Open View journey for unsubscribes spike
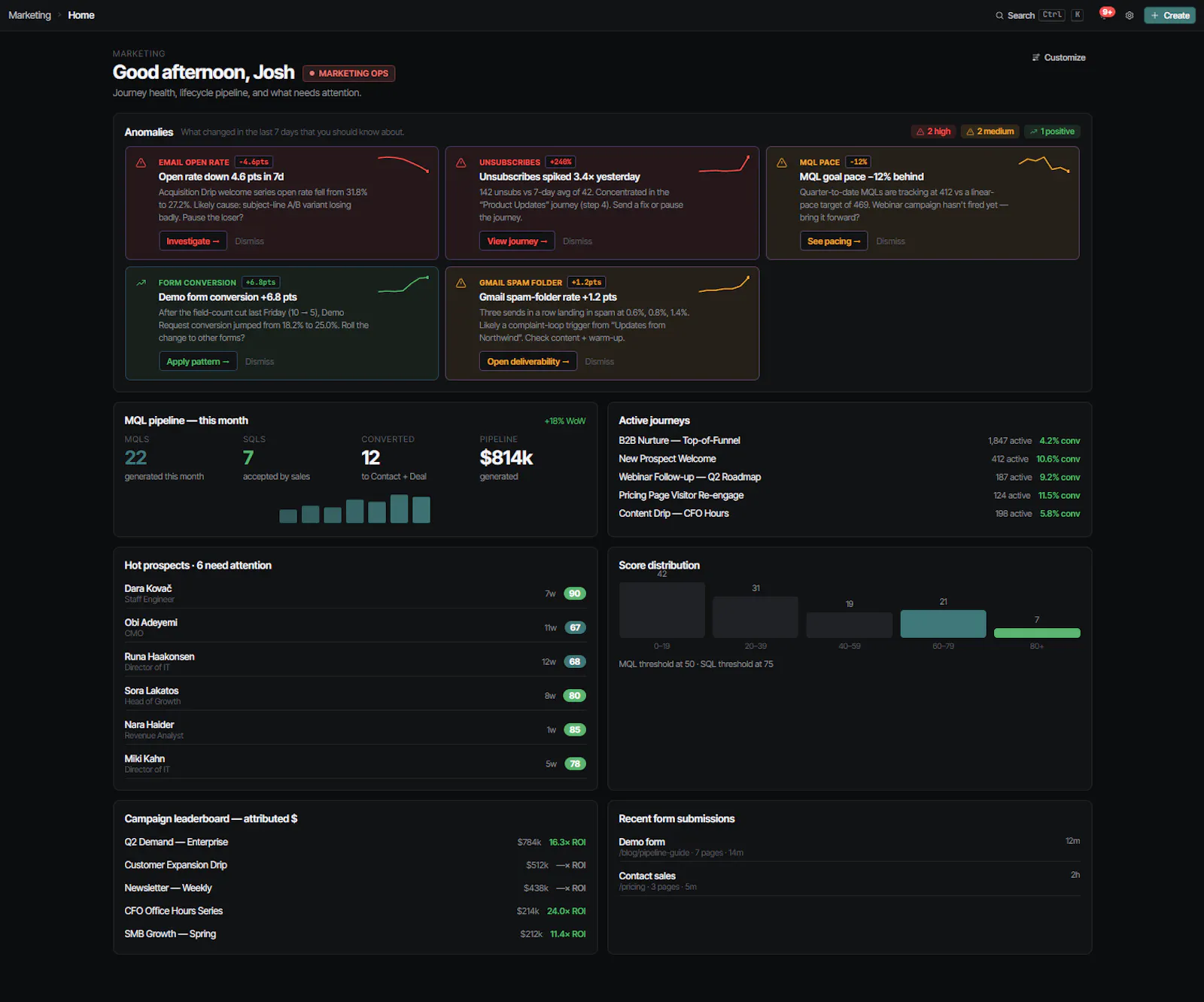1204x1002 pixels. click(517, 241)
